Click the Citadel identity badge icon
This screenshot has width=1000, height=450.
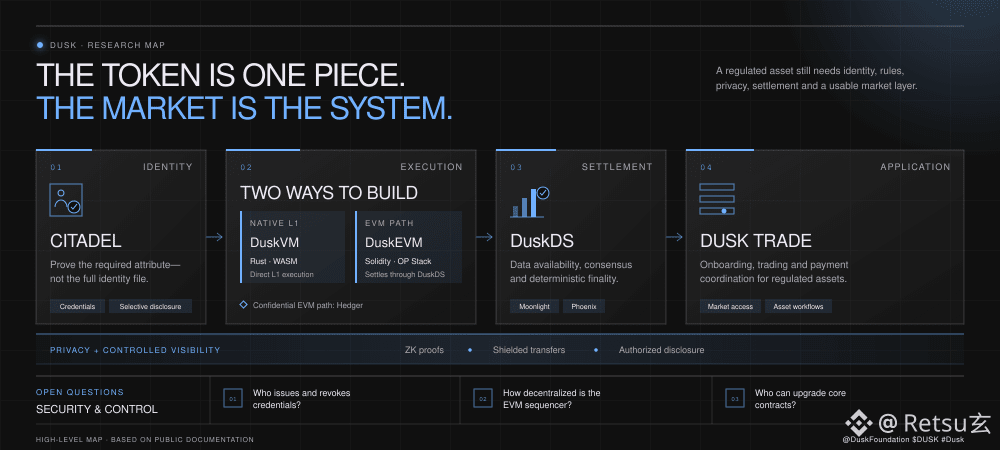(66, 200)
